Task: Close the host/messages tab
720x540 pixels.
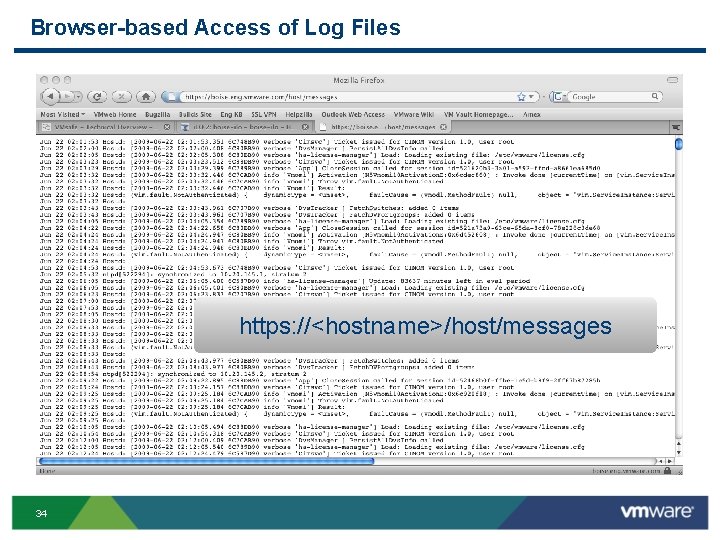Action: click(x=444, y=127)
